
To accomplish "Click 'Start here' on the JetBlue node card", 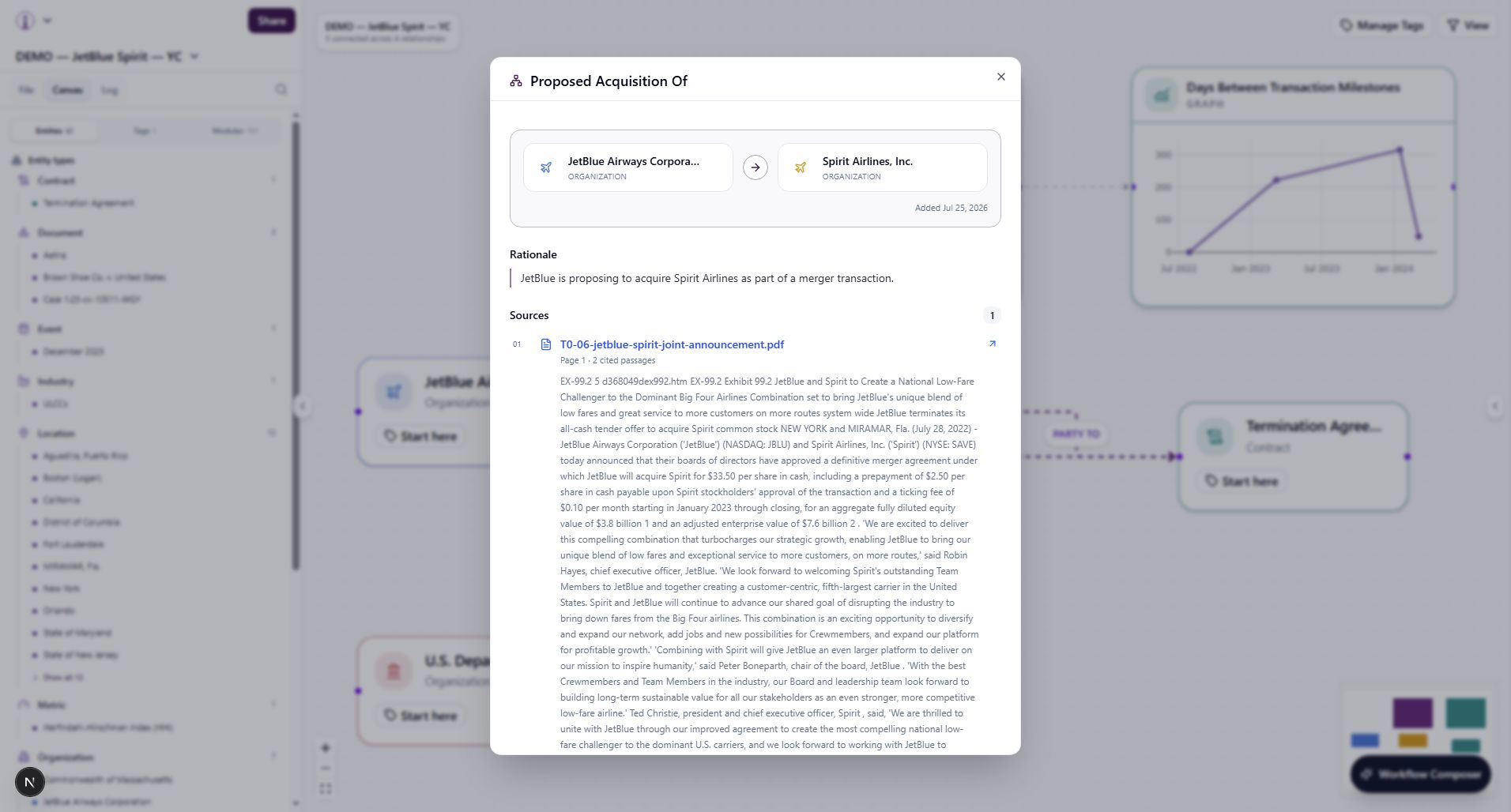I will point(421,436).
